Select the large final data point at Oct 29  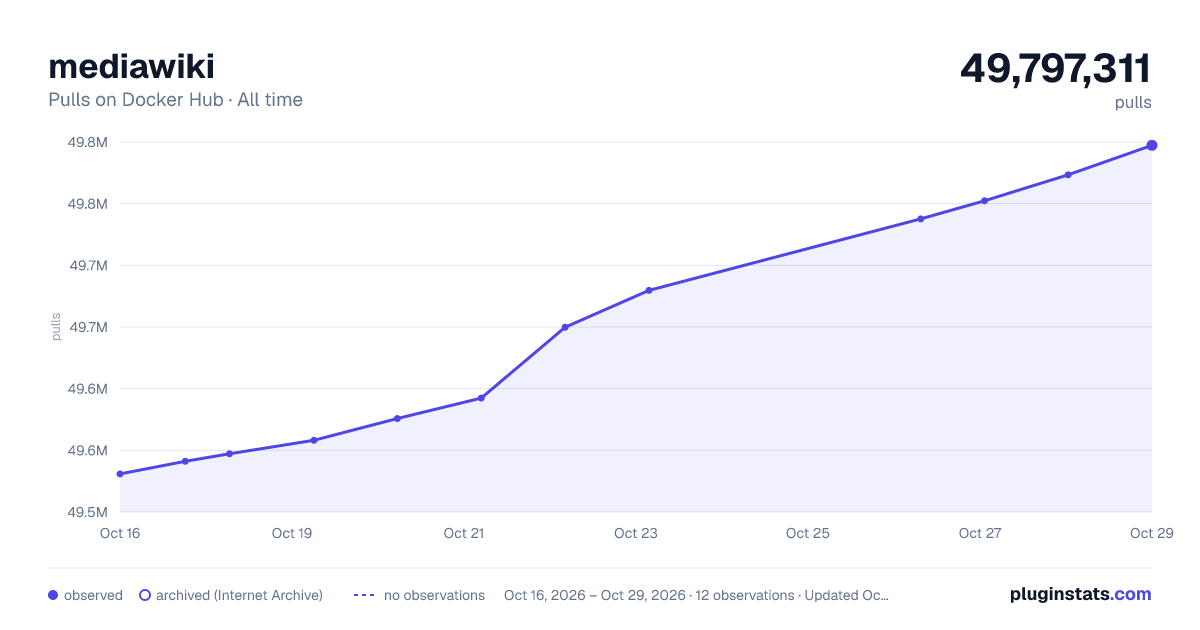pos(1152,146)
